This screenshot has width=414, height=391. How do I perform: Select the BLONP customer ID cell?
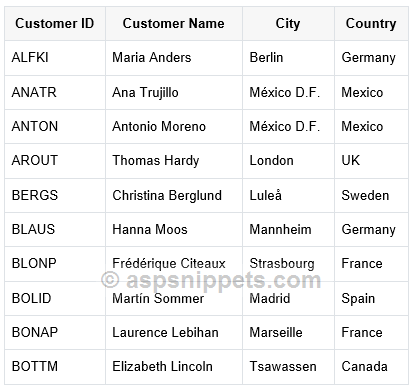(55, 264)
